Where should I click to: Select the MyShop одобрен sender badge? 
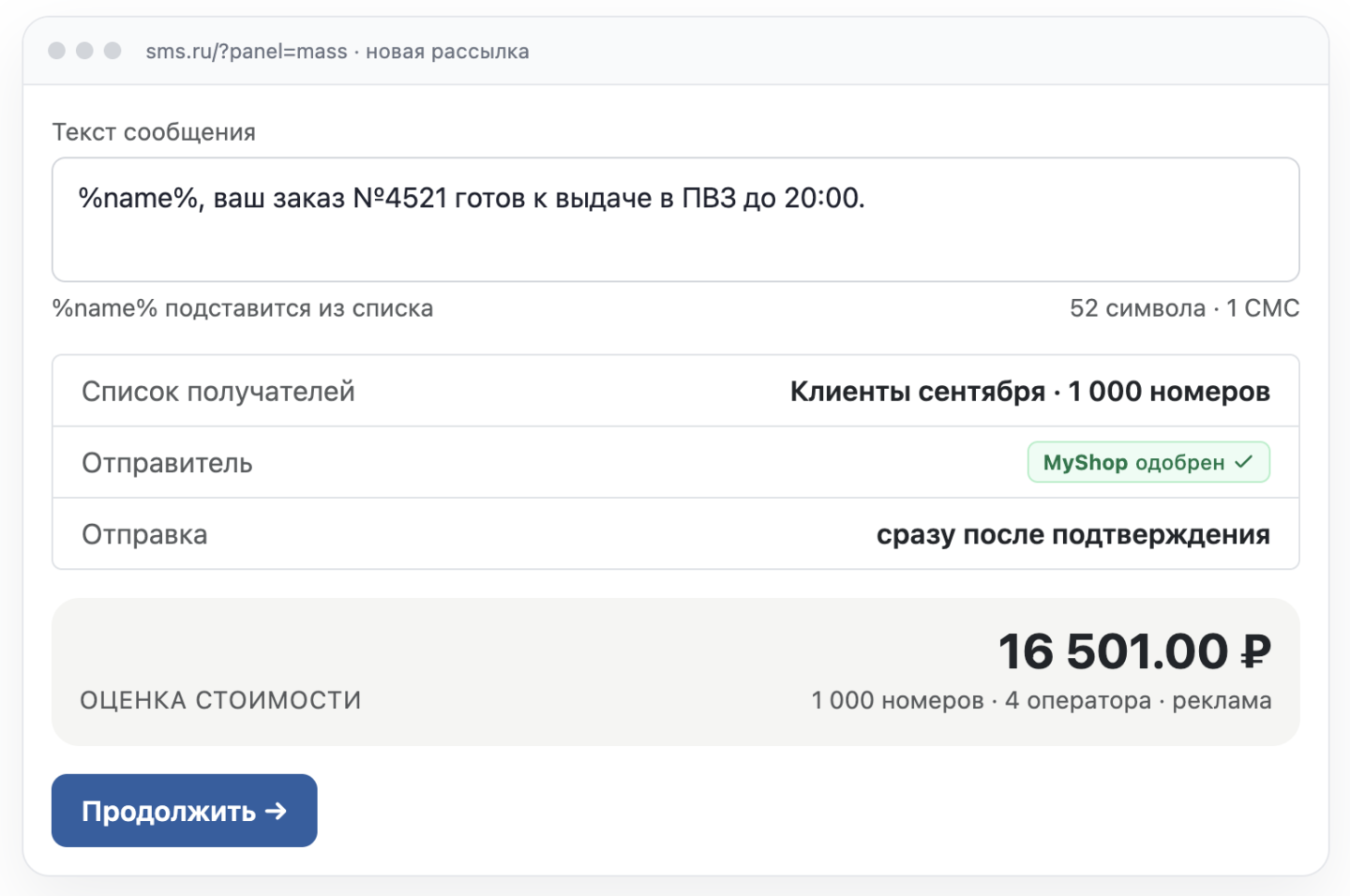[1148, 462]
